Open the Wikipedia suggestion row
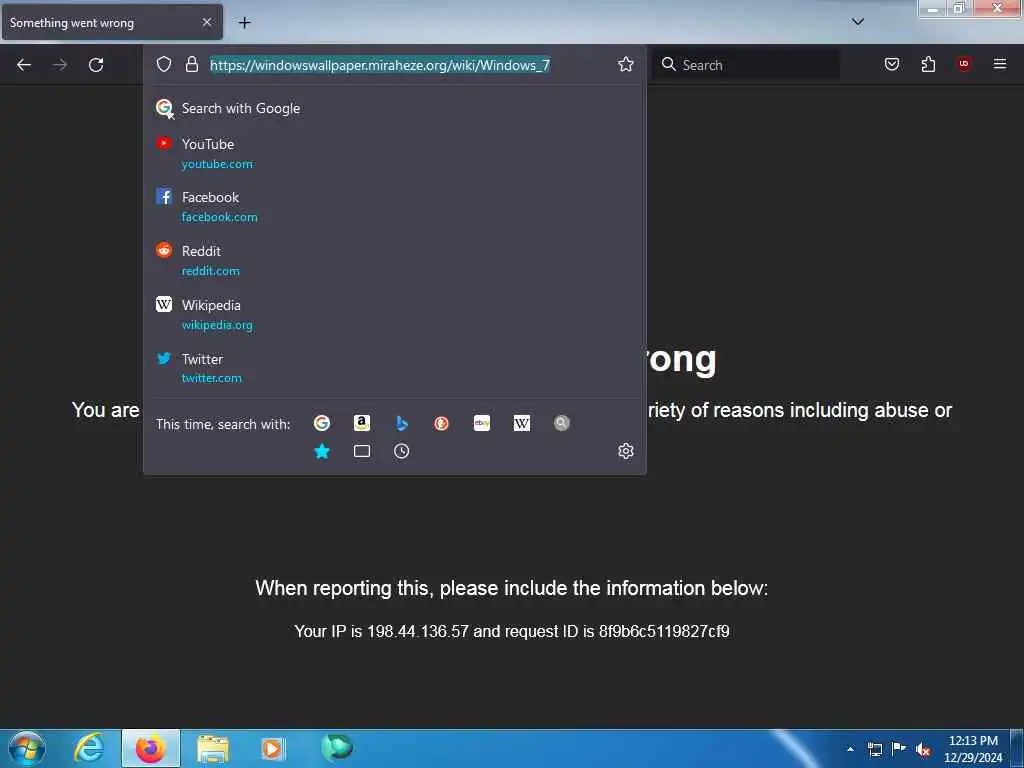Image resolution: width=1024 pixels, height=768 pixels. click(394, 314)
